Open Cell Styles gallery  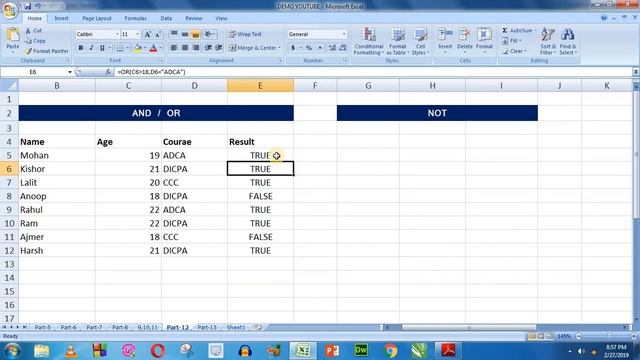(x=420, y=41)
